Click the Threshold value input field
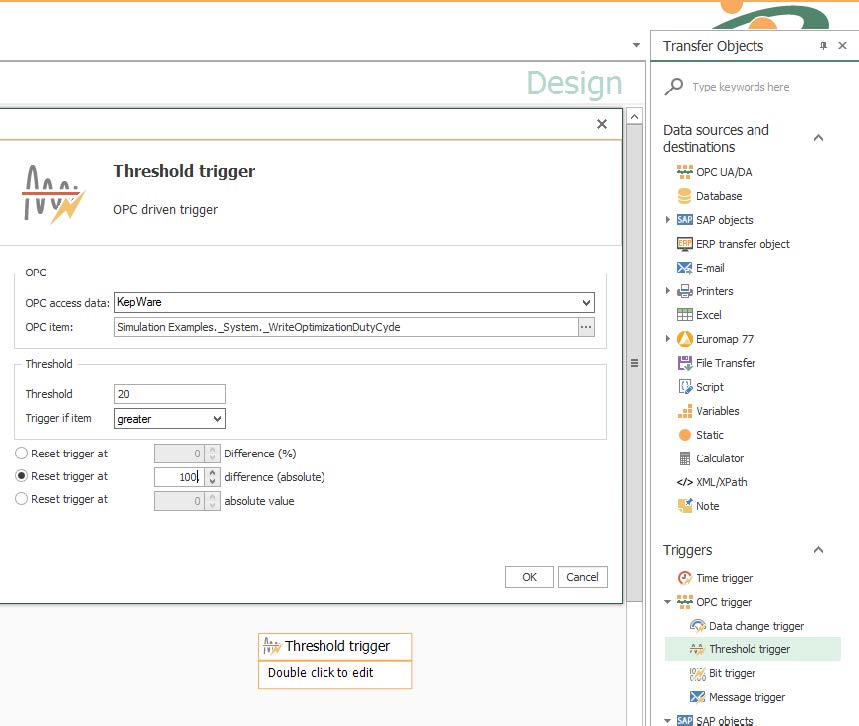 169,394
